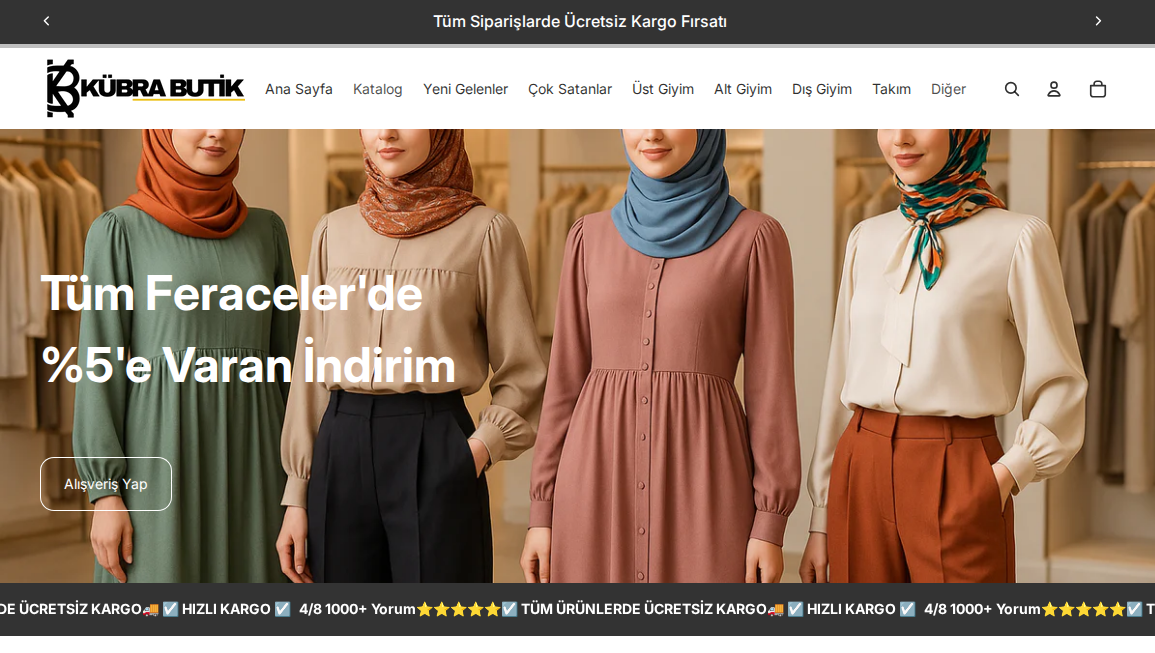Image resolution: width=1155 pixels, height=653 pixels.
Task: Click the Kübra Butik logo
Action: 145,88
